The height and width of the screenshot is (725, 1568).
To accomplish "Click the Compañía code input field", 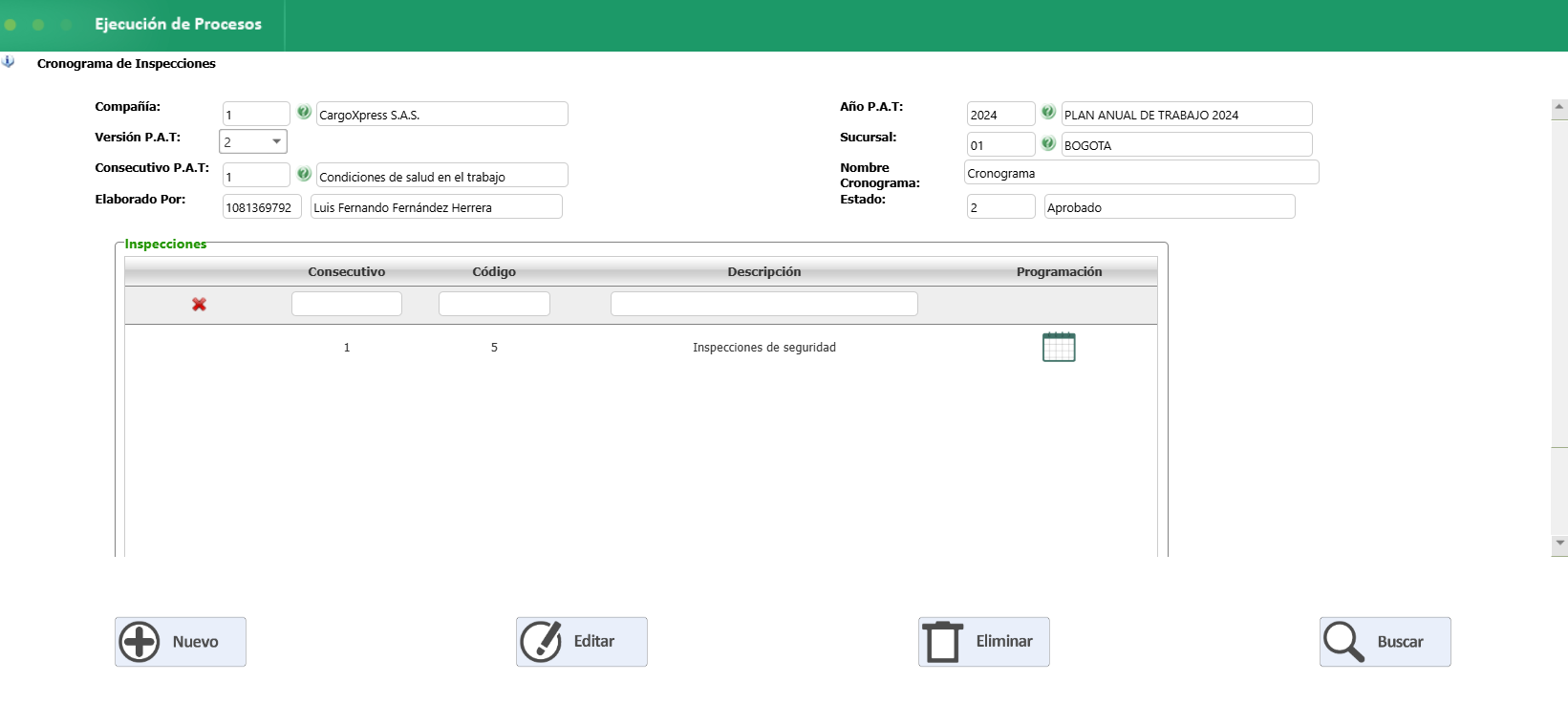I will coord(256,114).
